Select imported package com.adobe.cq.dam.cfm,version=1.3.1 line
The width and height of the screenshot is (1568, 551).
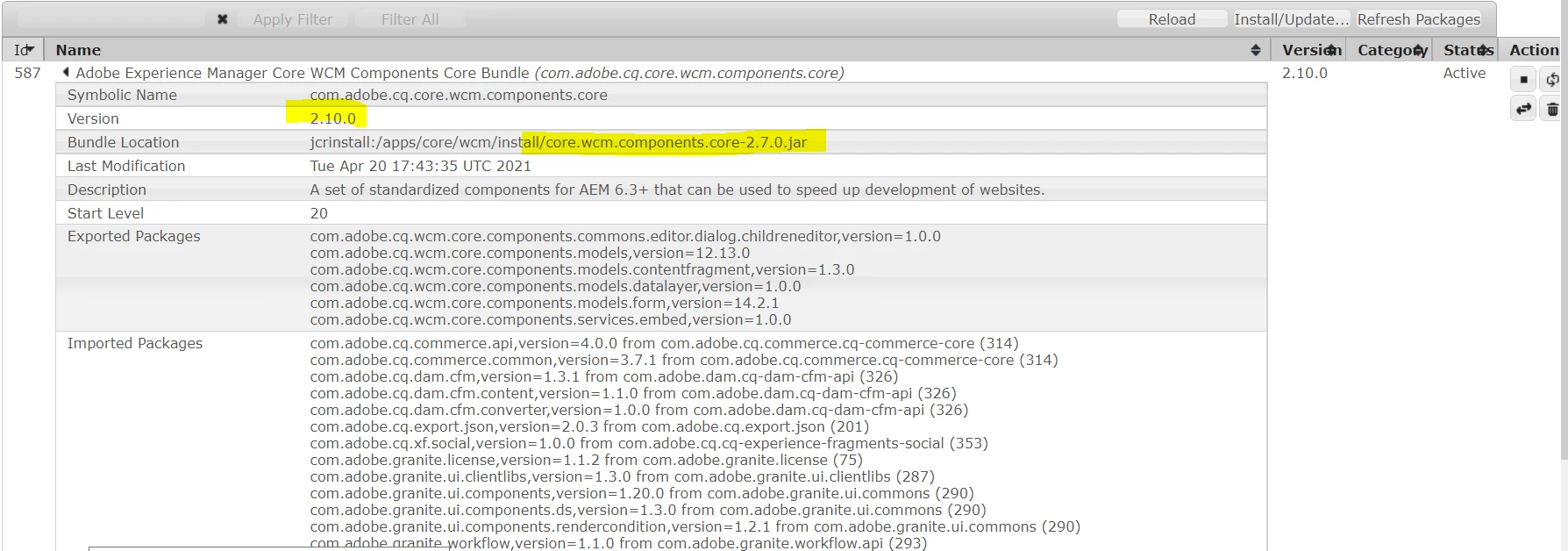603,376
